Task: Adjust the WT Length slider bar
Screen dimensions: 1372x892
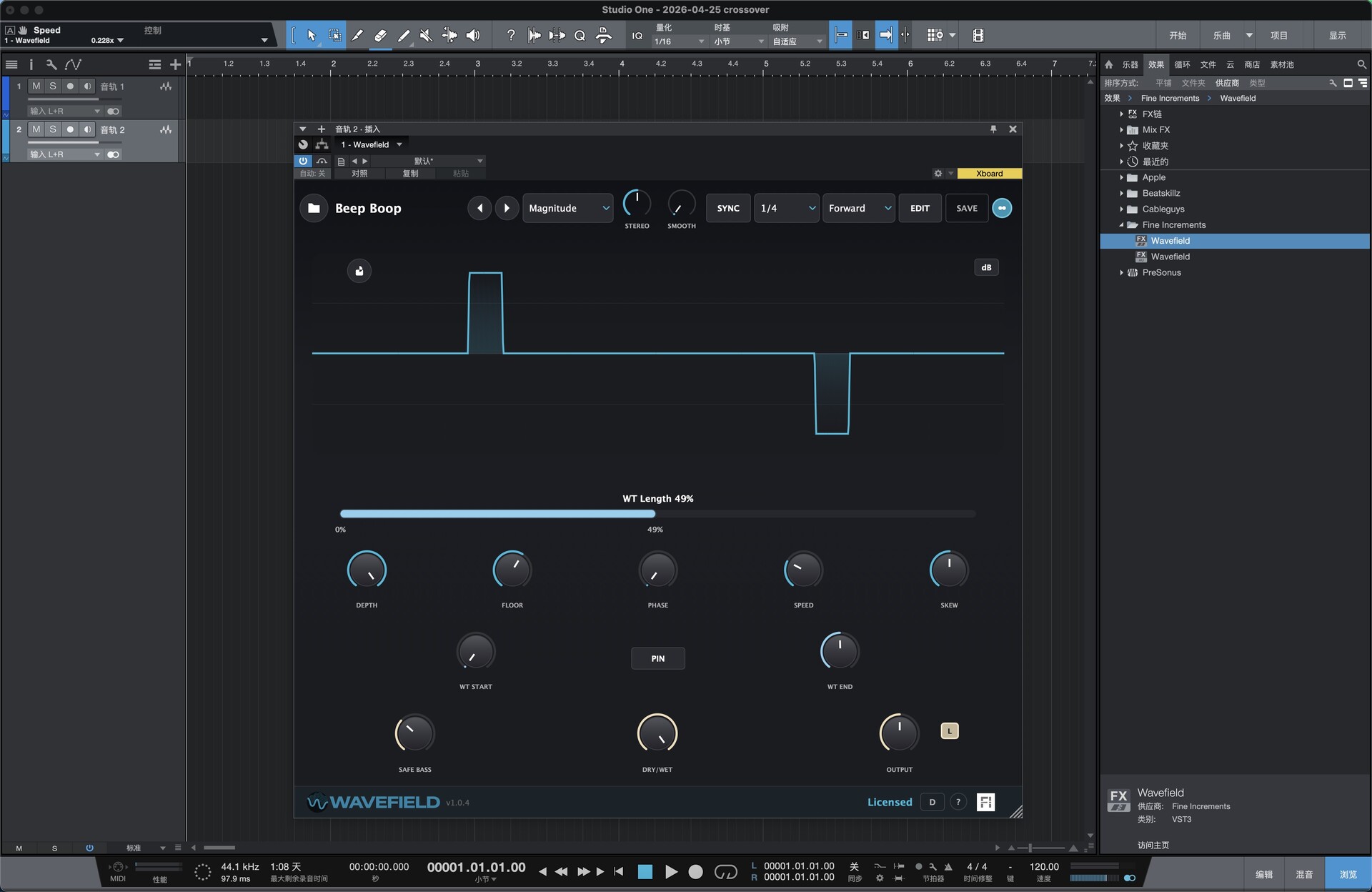Action: [657, 514]
